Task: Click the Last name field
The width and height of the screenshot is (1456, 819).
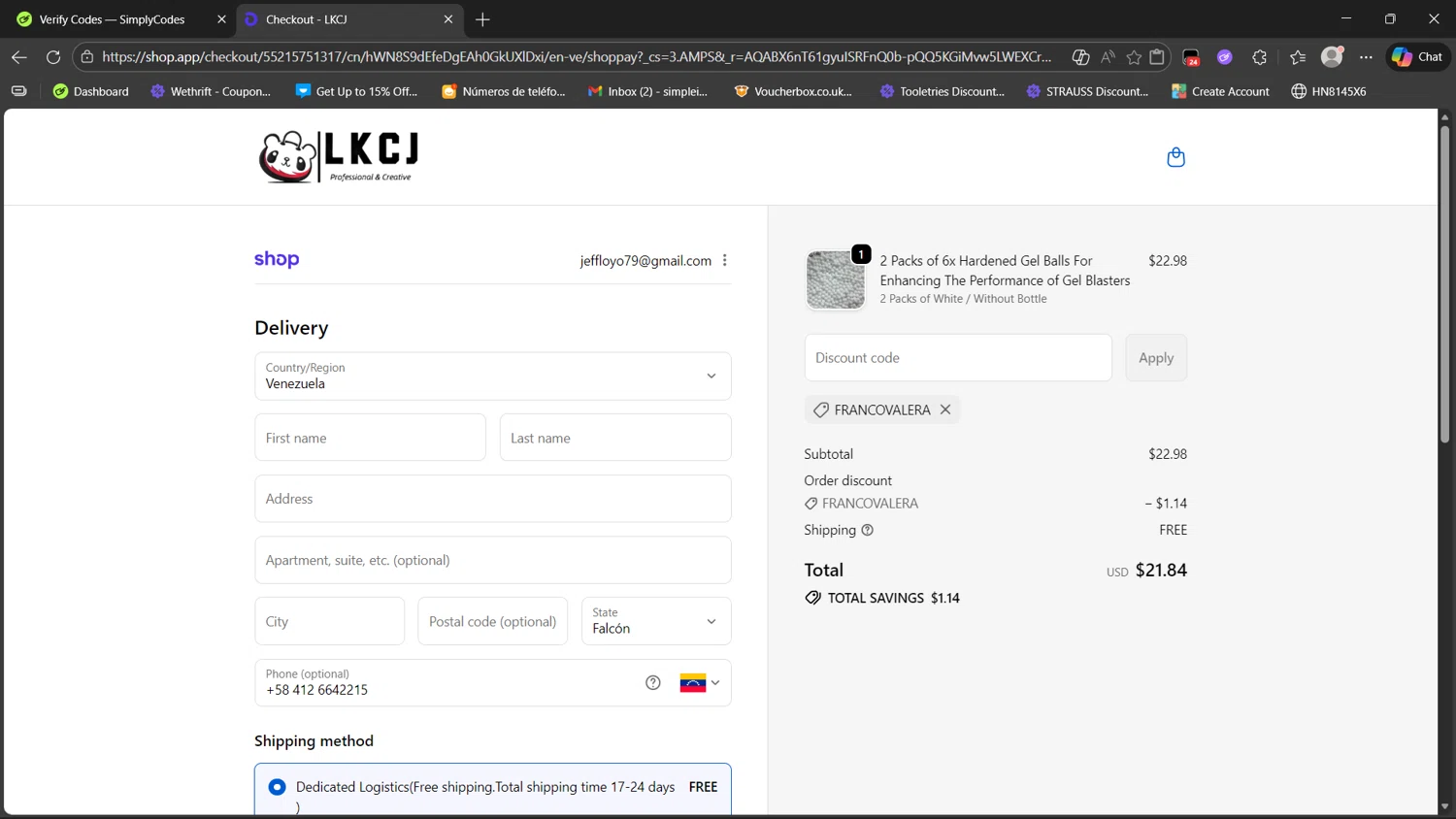Action: click(615, 438)
